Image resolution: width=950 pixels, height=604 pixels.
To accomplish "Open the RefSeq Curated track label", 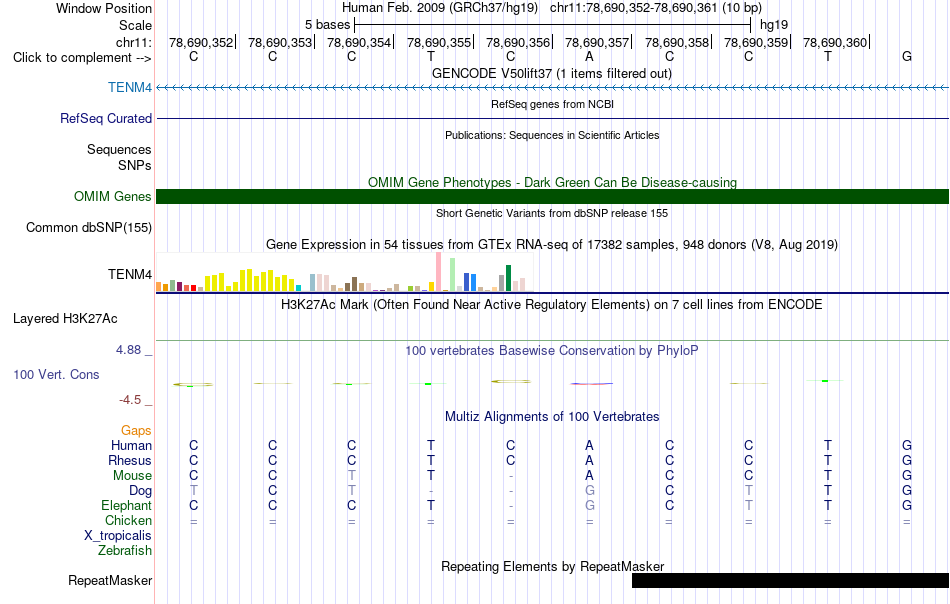I will pos(106,118).
